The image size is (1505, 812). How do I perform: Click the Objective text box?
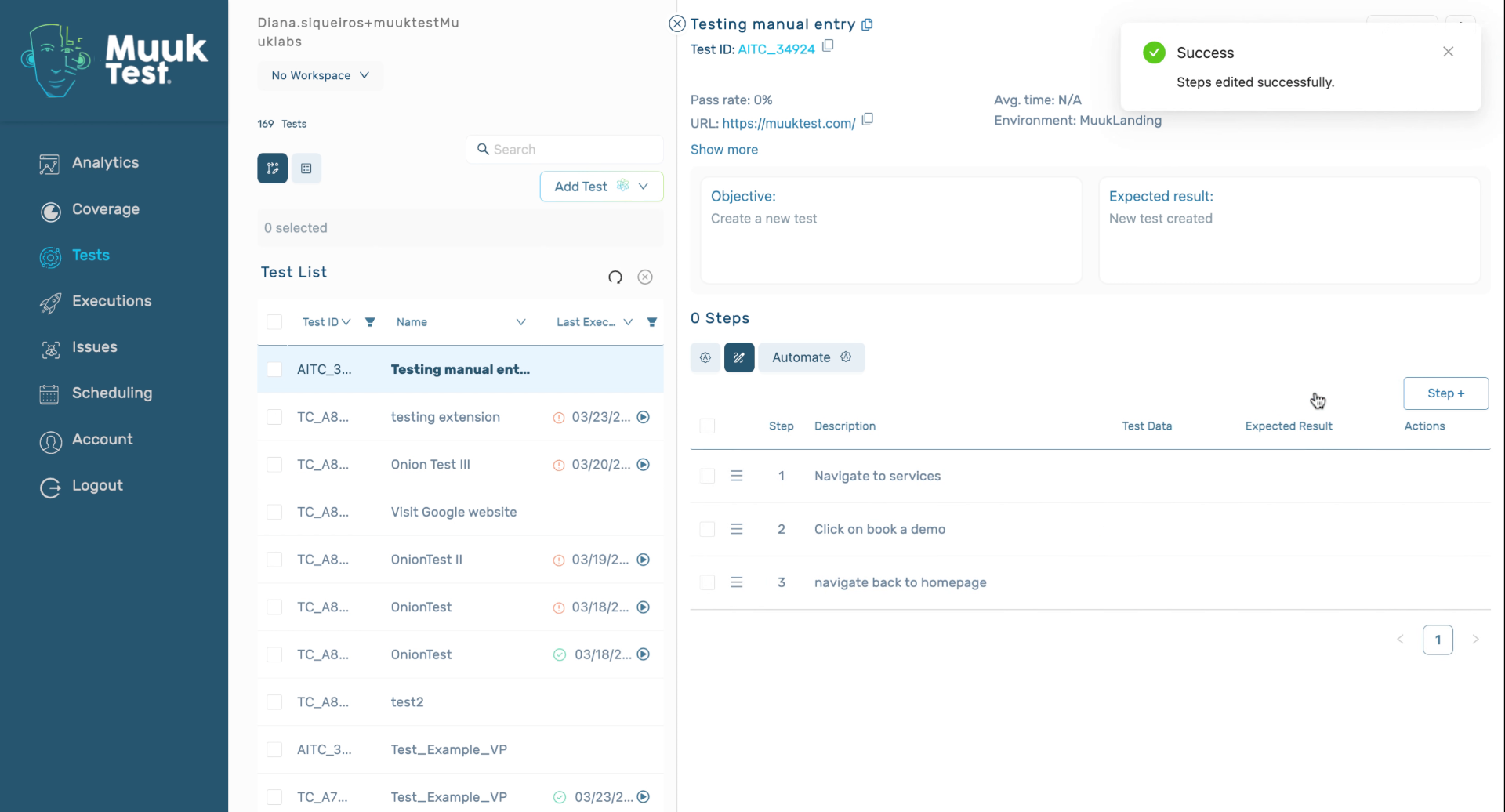(890, 230)
